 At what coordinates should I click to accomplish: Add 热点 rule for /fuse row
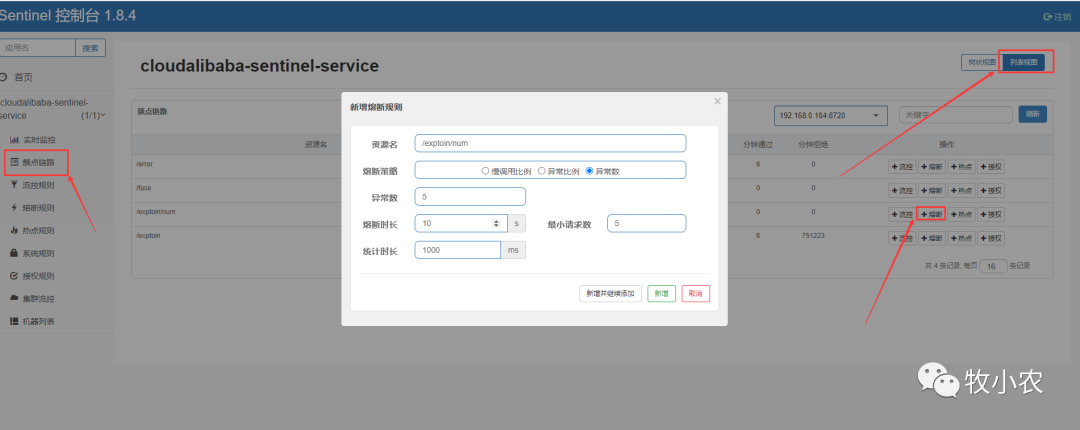961,190
